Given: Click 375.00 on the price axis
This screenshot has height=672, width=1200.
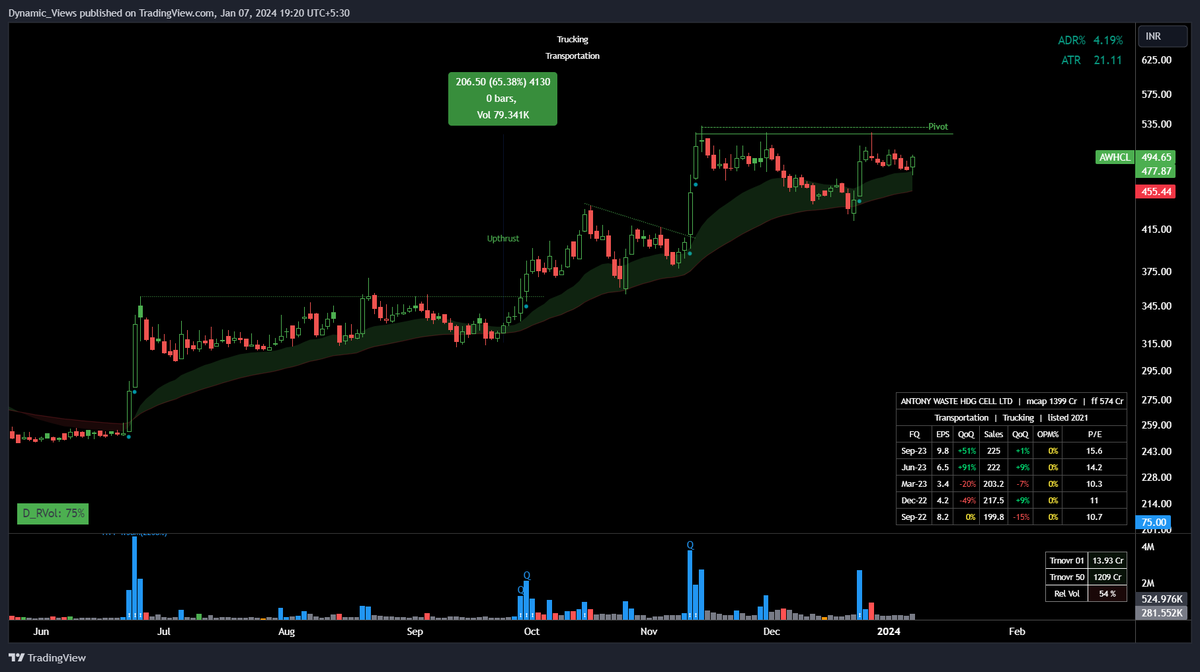Looking at the screenshot, I should click(1156, 271).
